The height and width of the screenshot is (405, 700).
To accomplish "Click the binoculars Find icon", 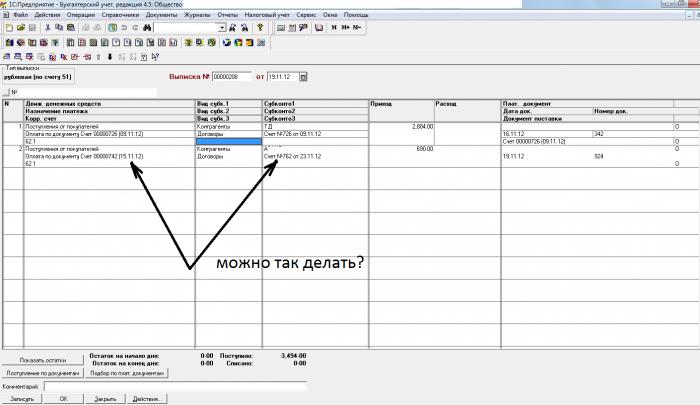I will point(147,28).
